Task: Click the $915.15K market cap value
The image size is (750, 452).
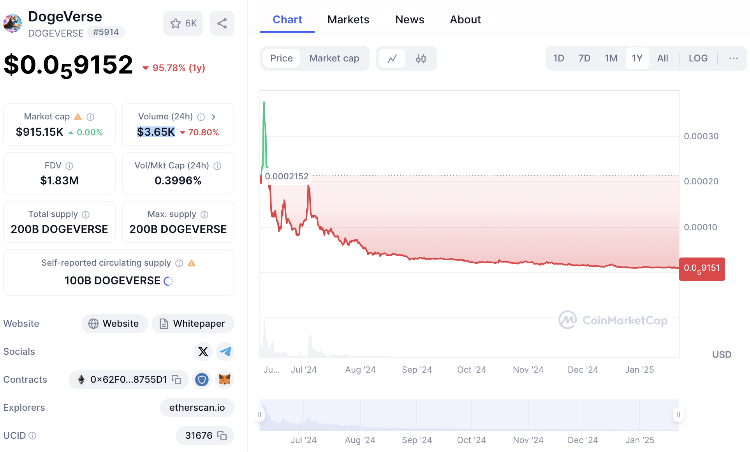Action: point(39,132)
